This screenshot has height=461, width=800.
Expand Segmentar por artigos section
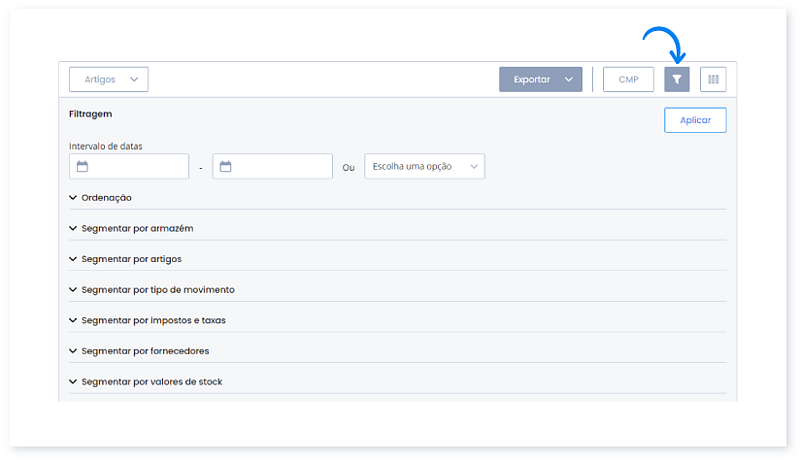click(x=131, y=259)
